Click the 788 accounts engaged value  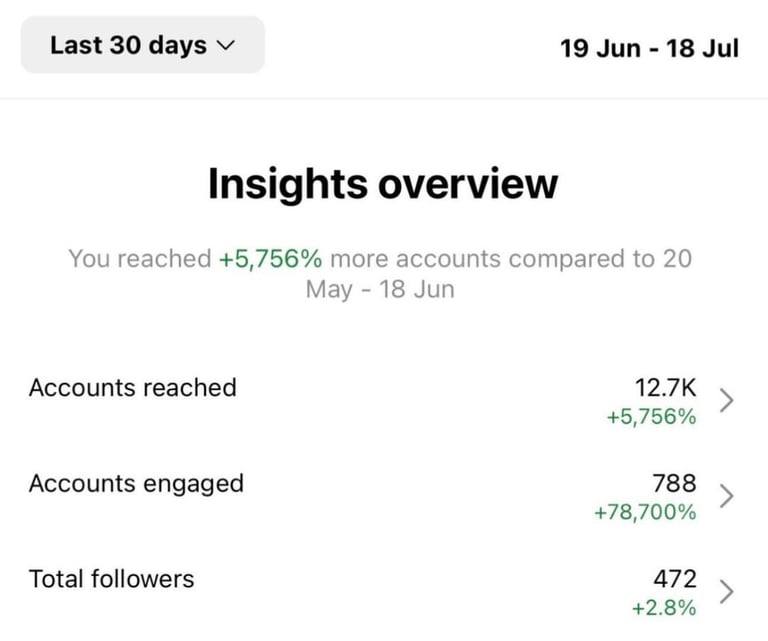[674, 483]
